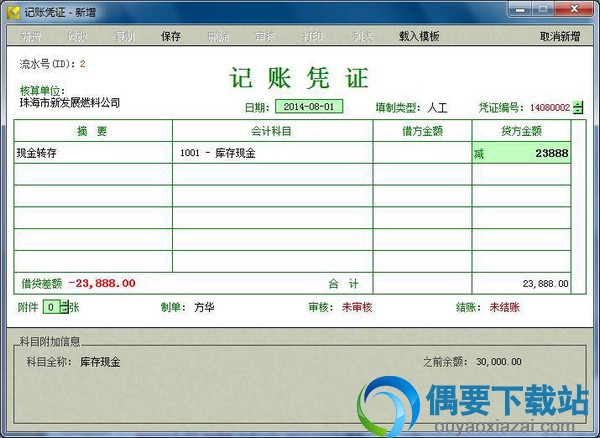Adjust the 凭证编号 spinner beside 14080002

578,107
